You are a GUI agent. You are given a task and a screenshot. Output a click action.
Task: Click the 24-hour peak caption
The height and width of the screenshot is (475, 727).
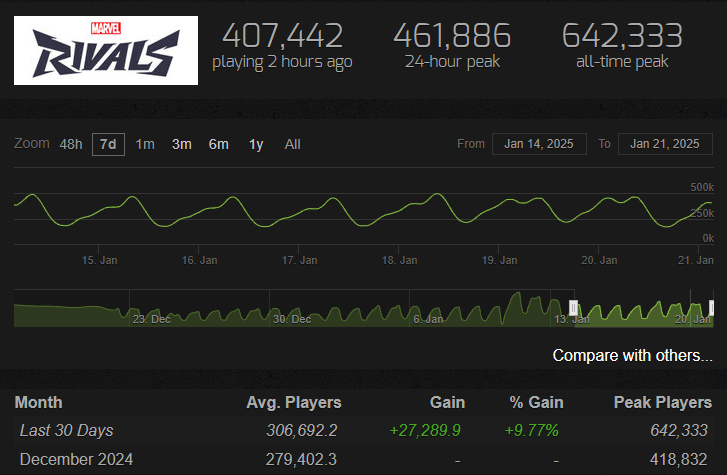pyautogui.click(x=453, y=62)
